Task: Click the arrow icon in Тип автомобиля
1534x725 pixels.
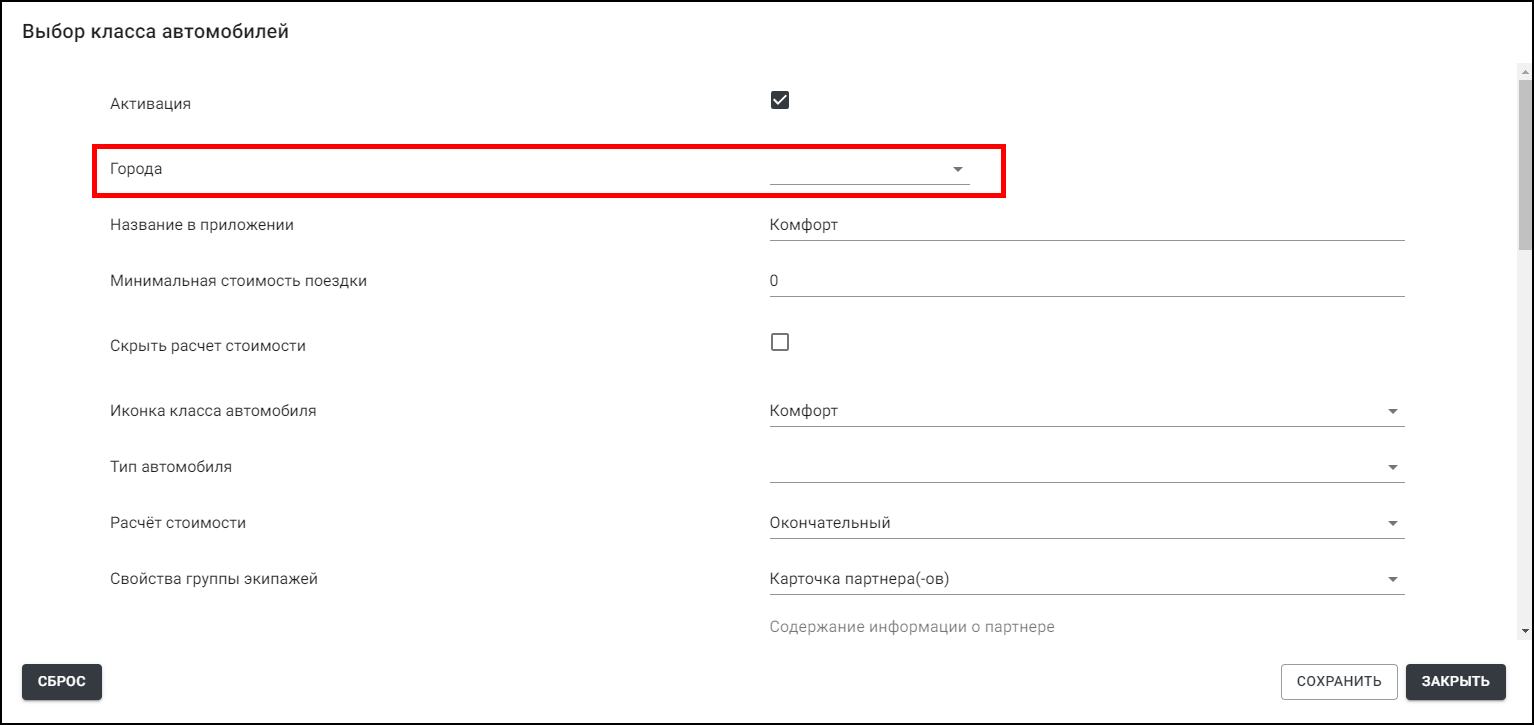Action: [1392, 468]
